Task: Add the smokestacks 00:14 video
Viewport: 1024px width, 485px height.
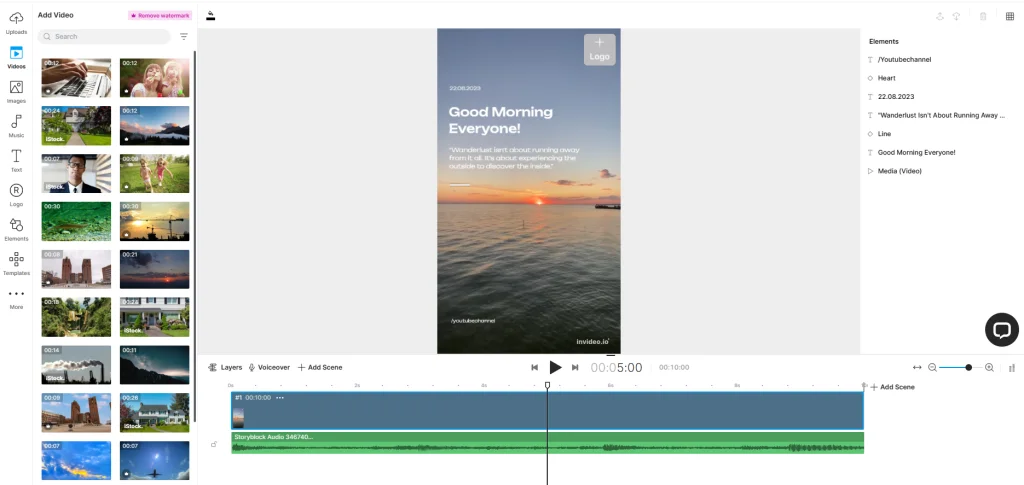Action: pos(76,365)
